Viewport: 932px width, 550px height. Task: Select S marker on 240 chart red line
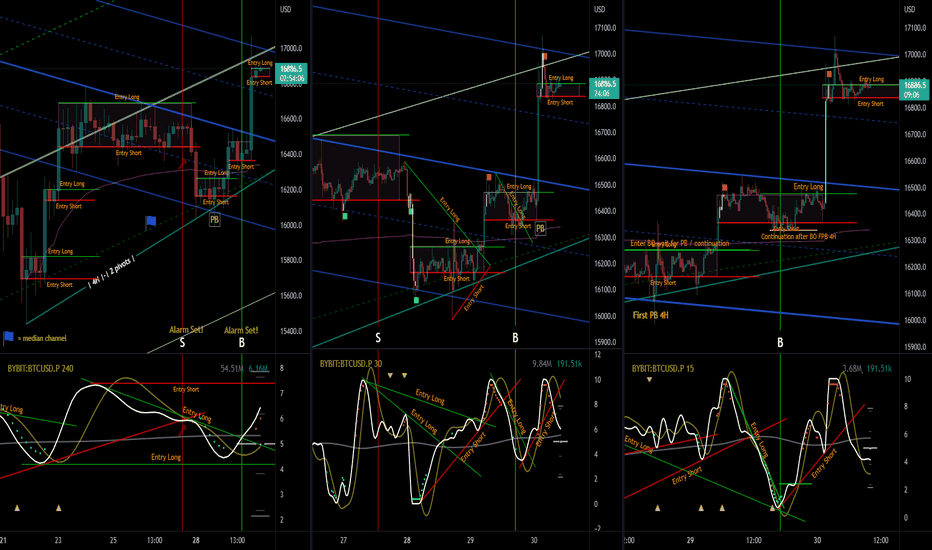(182, 342)
